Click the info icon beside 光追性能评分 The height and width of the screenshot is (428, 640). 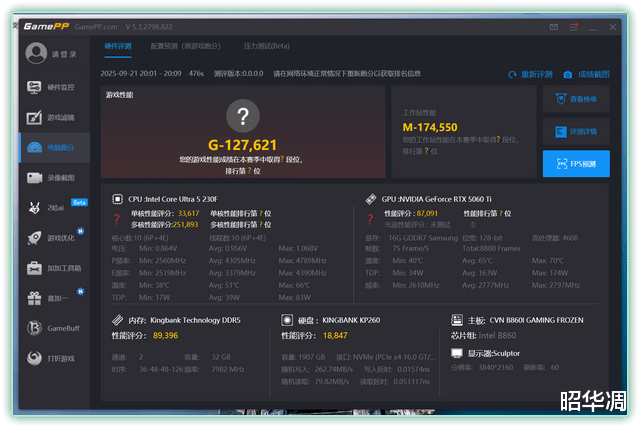473,224
